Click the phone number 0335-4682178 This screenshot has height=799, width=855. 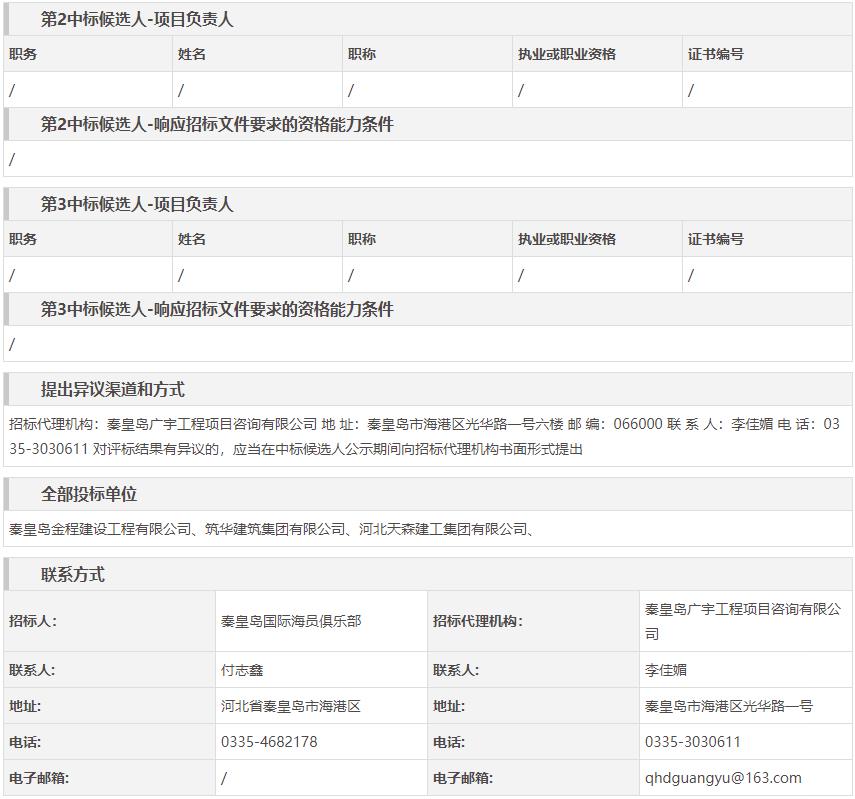(269, 742)
